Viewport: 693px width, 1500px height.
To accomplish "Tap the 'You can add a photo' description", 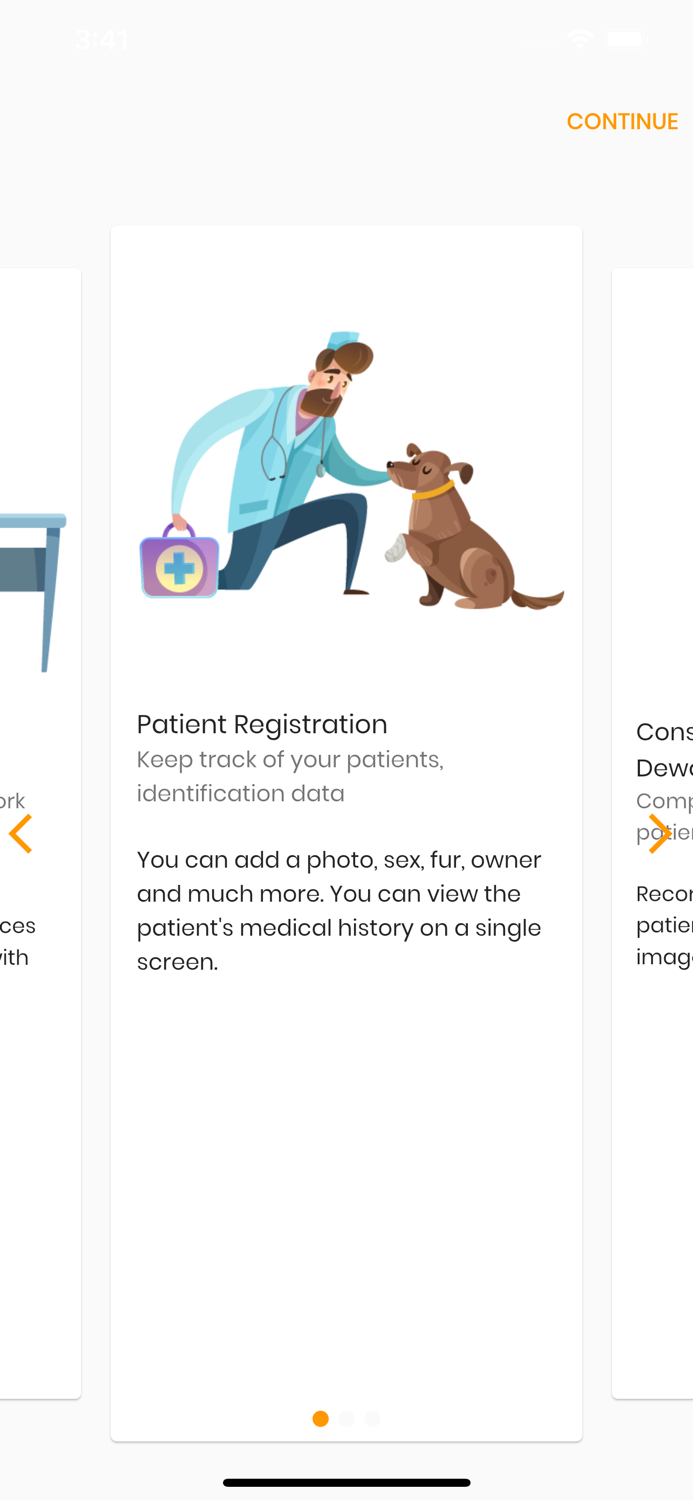I will [x=339, y=910].
